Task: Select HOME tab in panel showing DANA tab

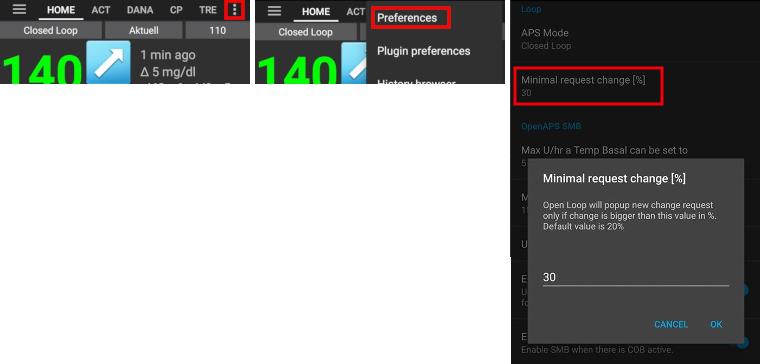Action: pos(61,10)
